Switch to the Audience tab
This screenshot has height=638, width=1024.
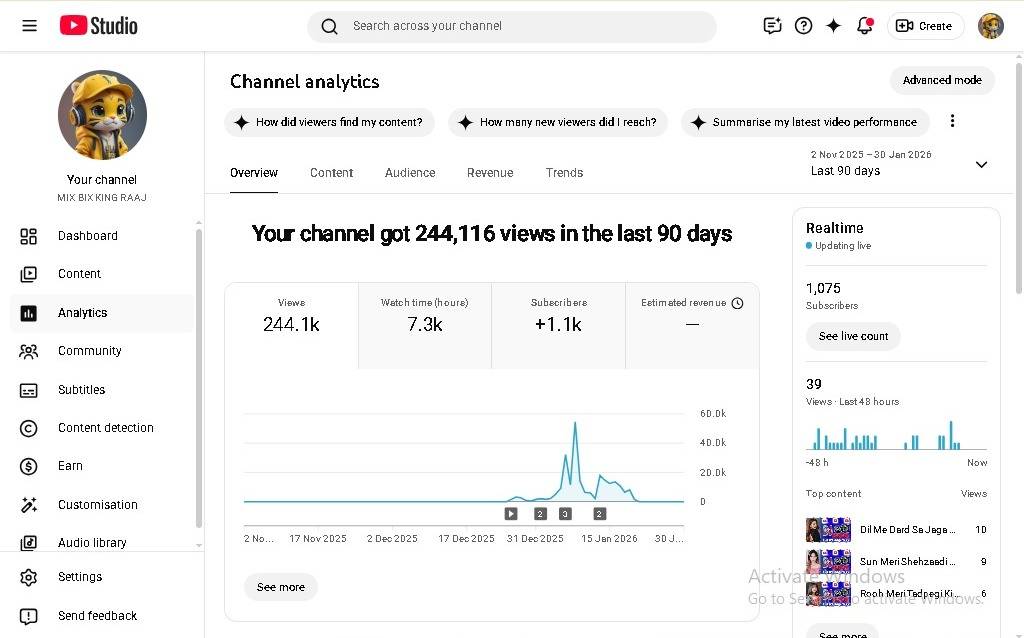(x=410, y=173)
